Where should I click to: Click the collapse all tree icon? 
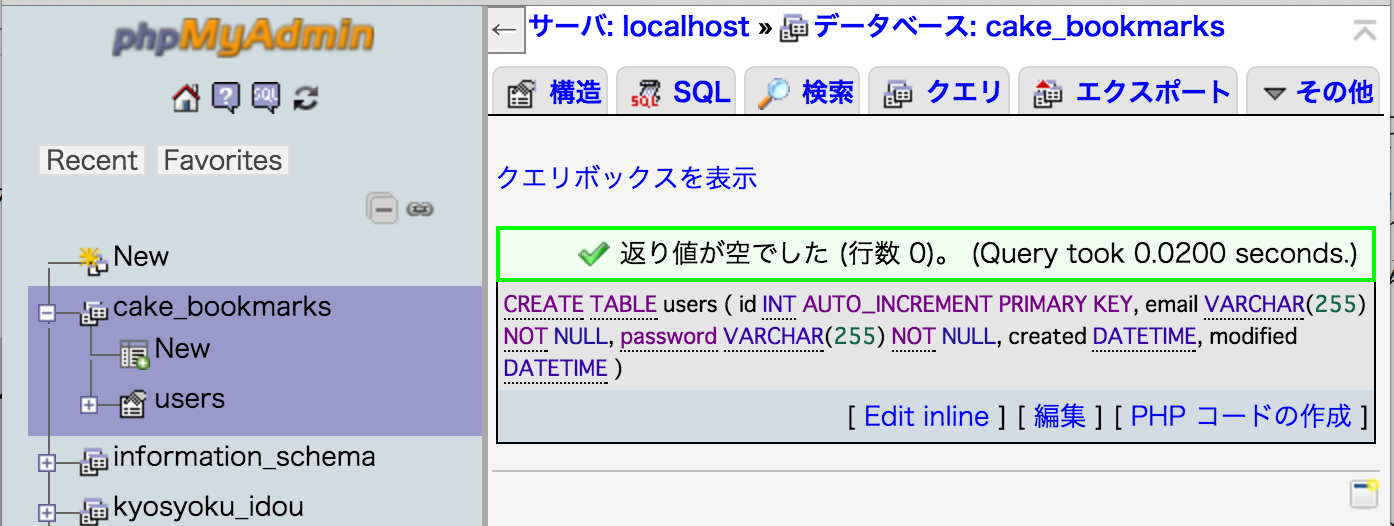pyautogui.click(x=383, y=209)
